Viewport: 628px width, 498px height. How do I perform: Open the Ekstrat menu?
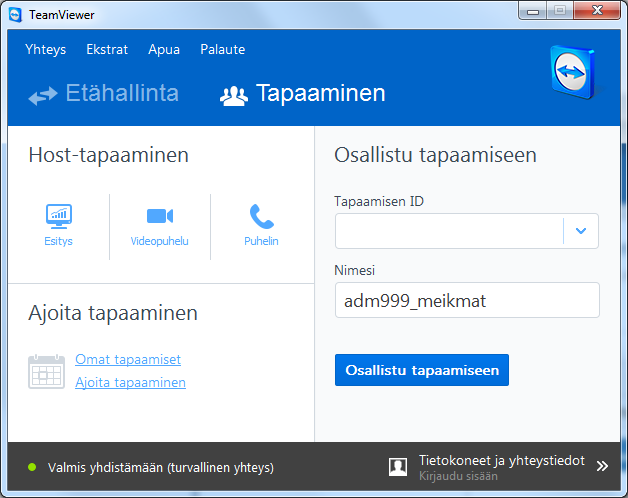point(107,49)
